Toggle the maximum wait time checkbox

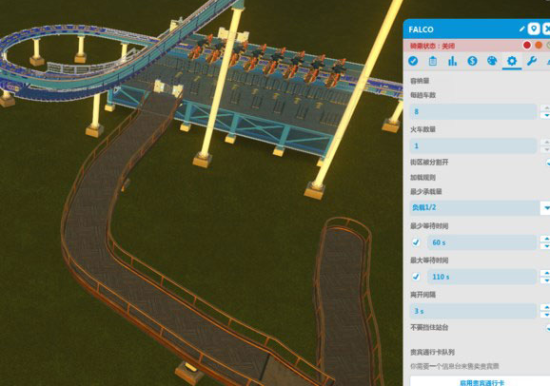point(416,277)
